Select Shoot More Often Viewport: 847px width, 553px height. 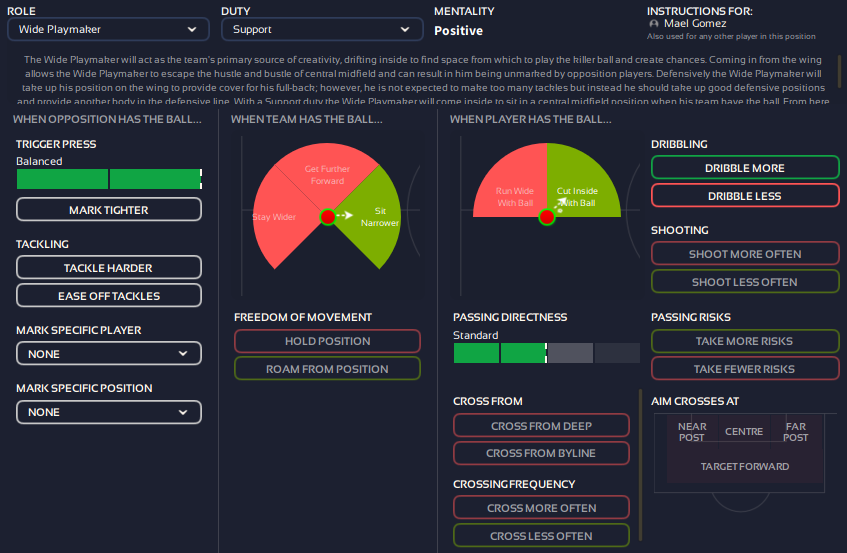pyautogui.click(x=745, y=253)
